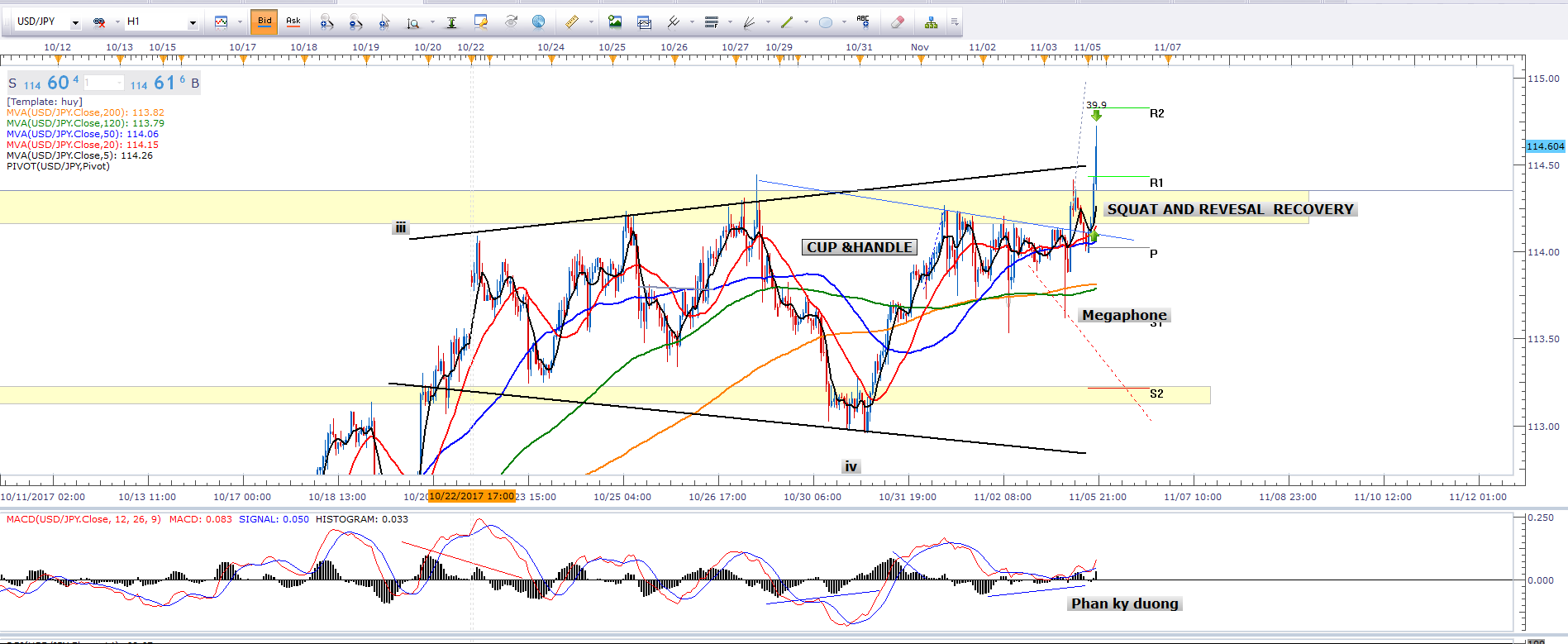This screenshot has height=644, width=1568.
Task: Open the USD/JPY symbol dropdown
Action: pyautogui.click(x=75, y=23)
